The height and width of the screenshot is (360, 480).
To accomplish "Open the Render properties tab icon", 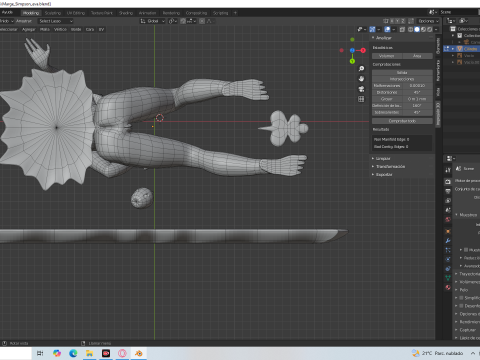I will 448,182.
